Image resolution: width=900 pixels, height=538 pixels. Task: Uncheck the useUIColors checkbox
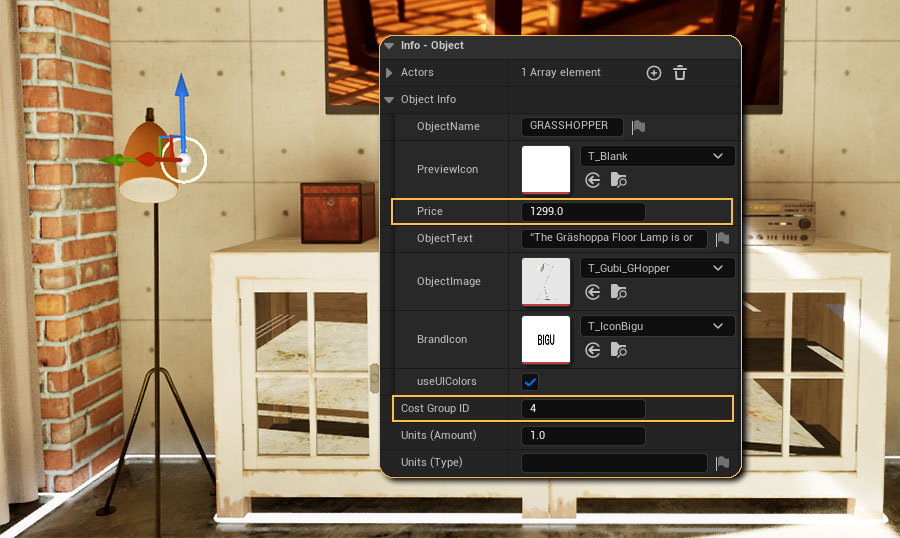530,382
